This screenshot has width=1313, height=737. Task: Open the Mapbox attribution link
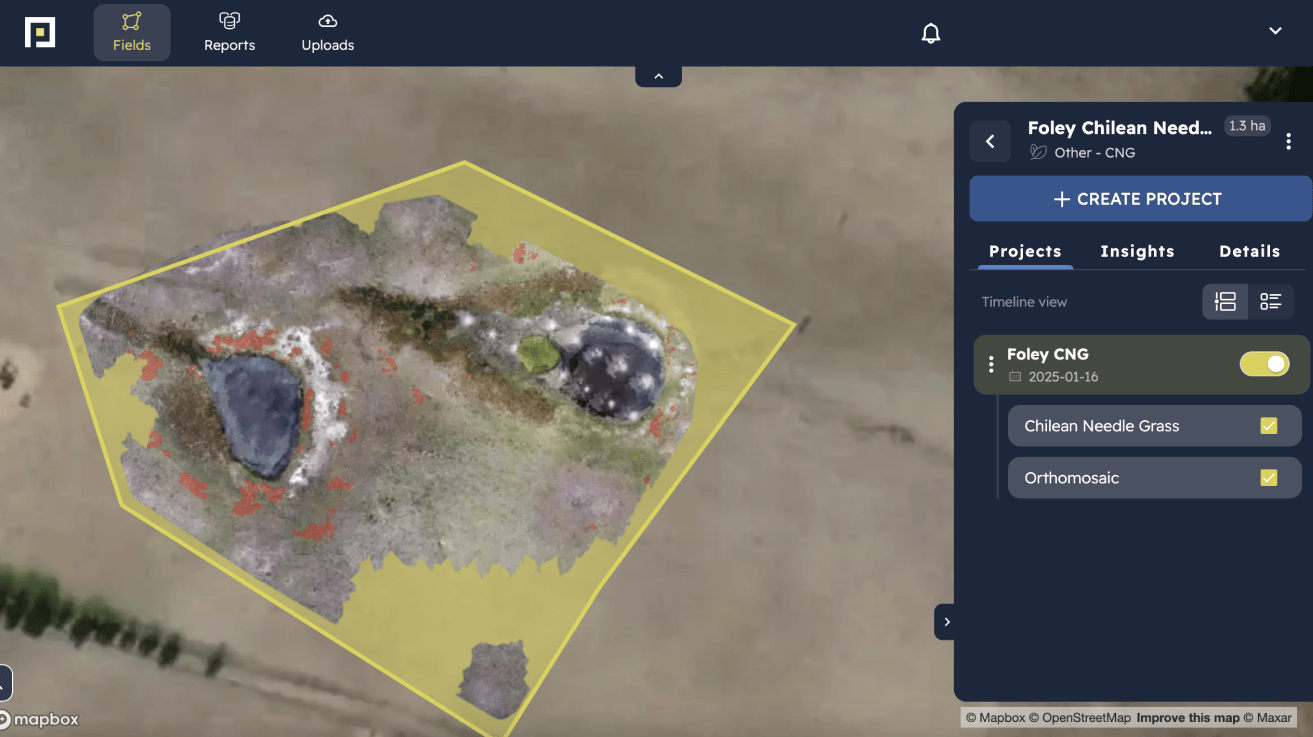[x=996, y=718]
